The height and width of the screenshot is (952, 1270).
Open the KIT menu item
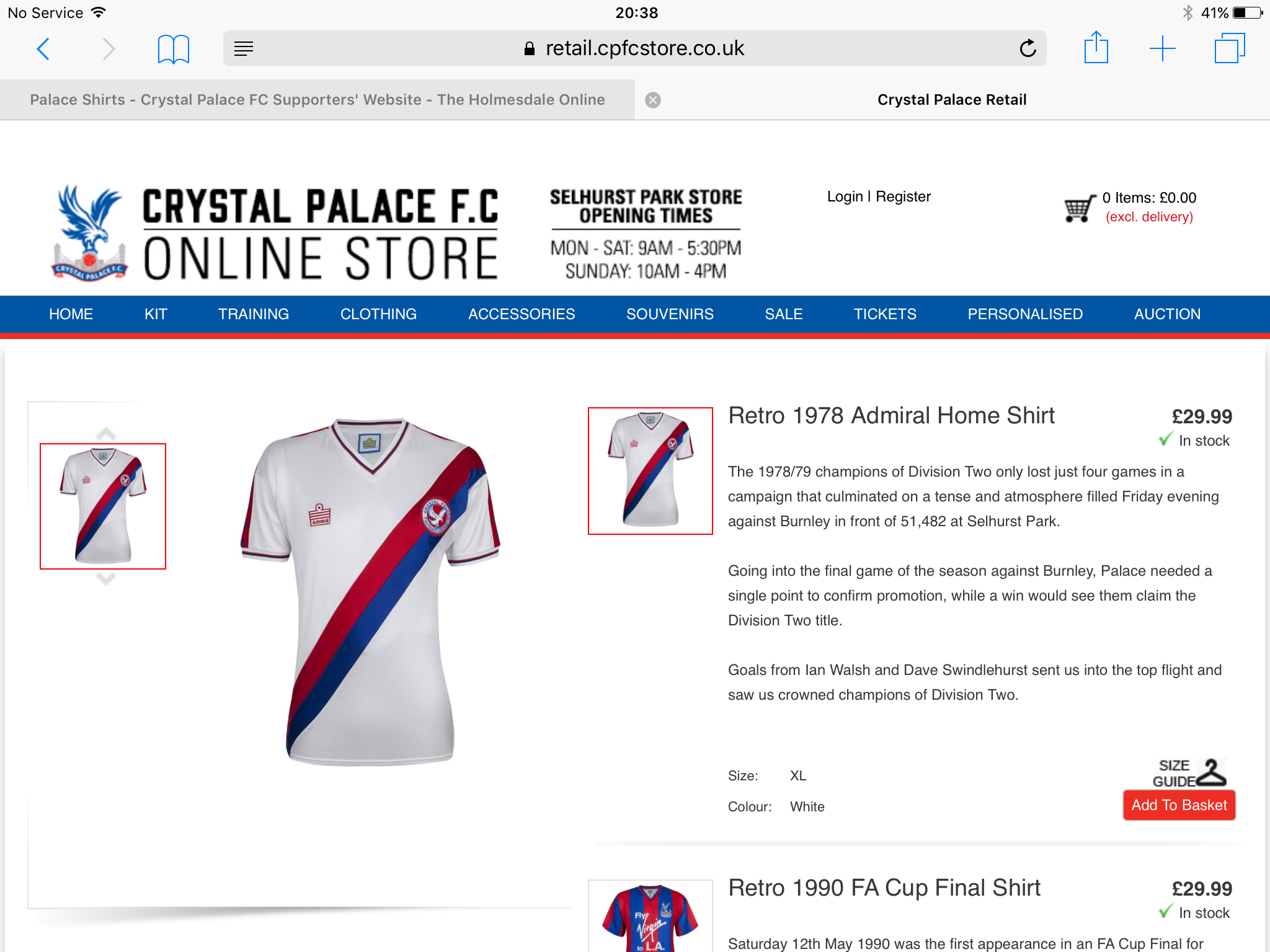click(156, 314)
